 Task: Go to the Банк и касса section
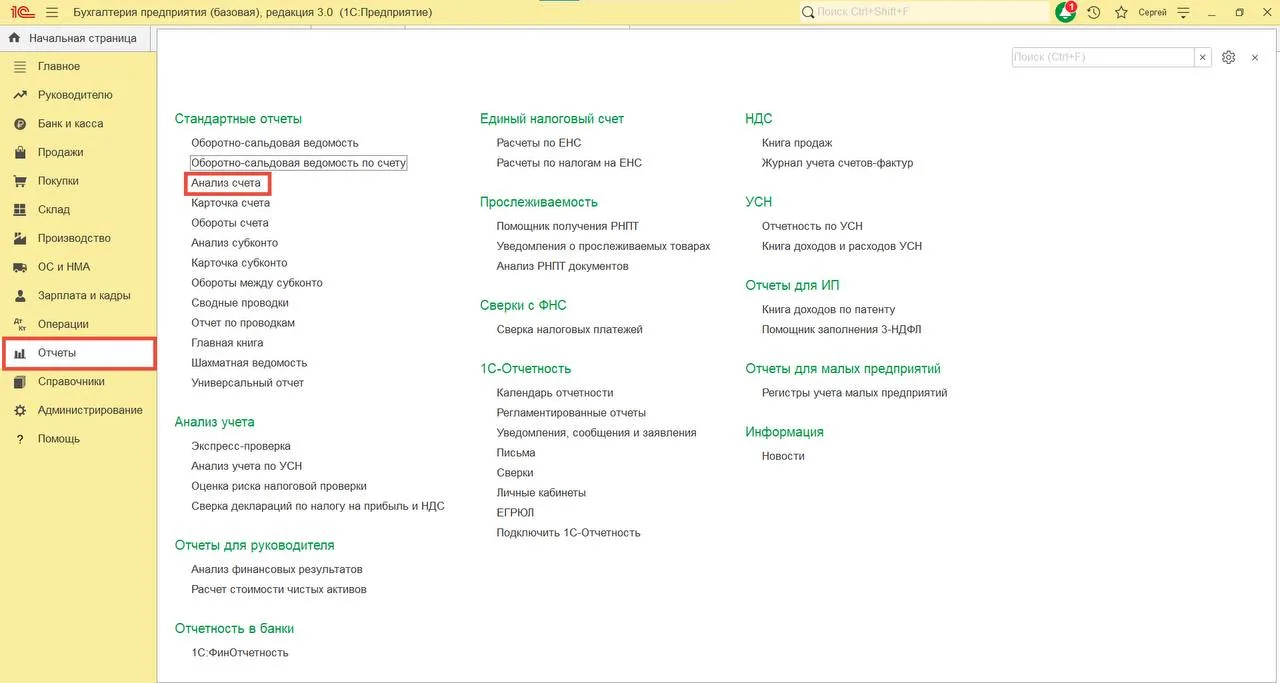pyautogui.click(x=78, y=124)
